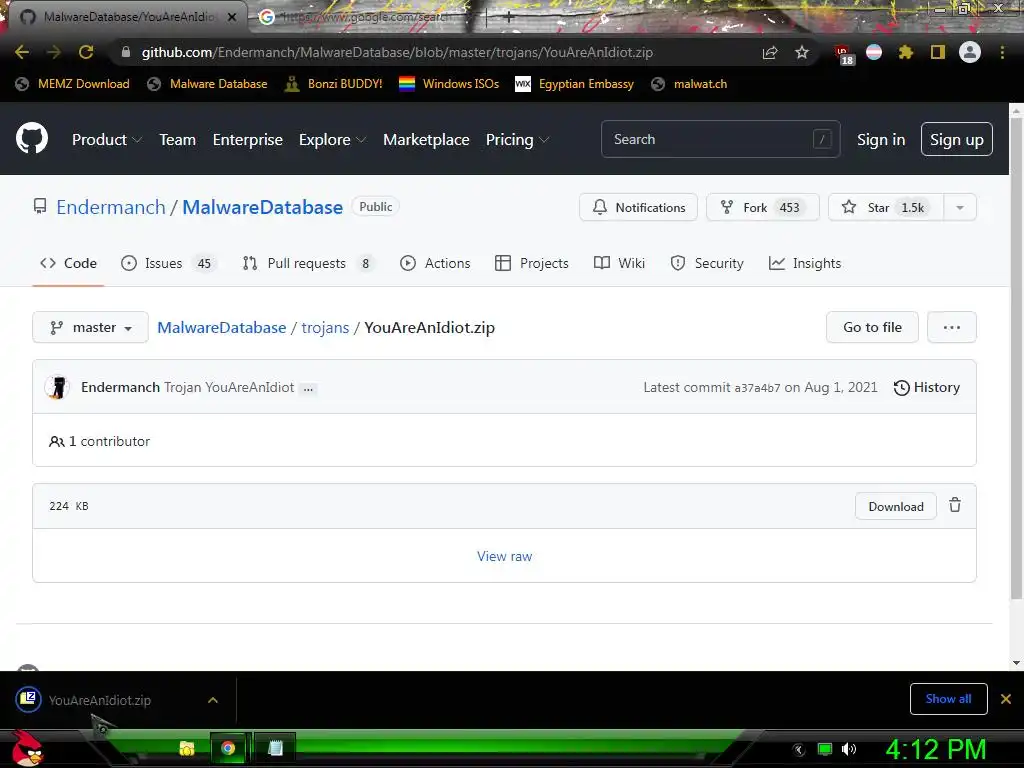This screenshot has width=1024, height=768.
Task: View the file History link
Action: coord(926,387)
